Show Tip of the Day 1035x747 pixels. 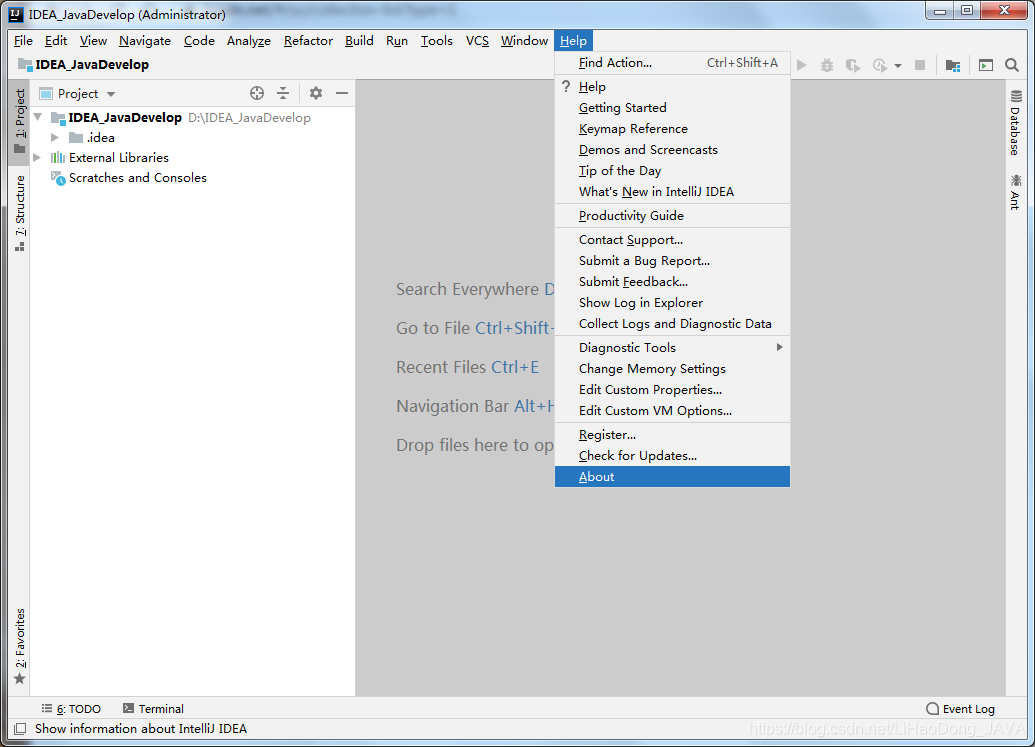pyautogui.click(x=672, y=171)
